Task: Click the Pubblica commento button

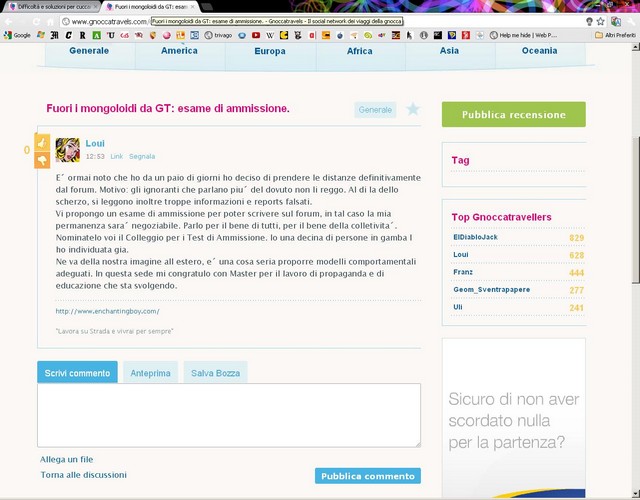Action: pyautogui.click(x=367, y=476)
